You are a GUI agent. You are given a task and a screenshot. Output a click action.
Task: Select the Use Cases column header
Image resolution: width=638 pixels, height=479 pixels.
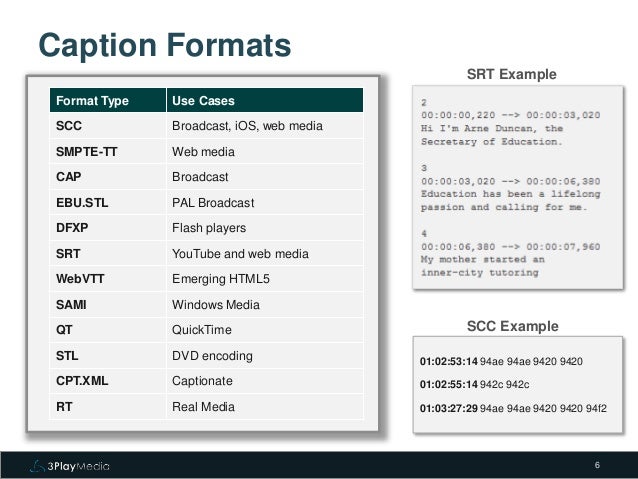[x=265, y=100]
